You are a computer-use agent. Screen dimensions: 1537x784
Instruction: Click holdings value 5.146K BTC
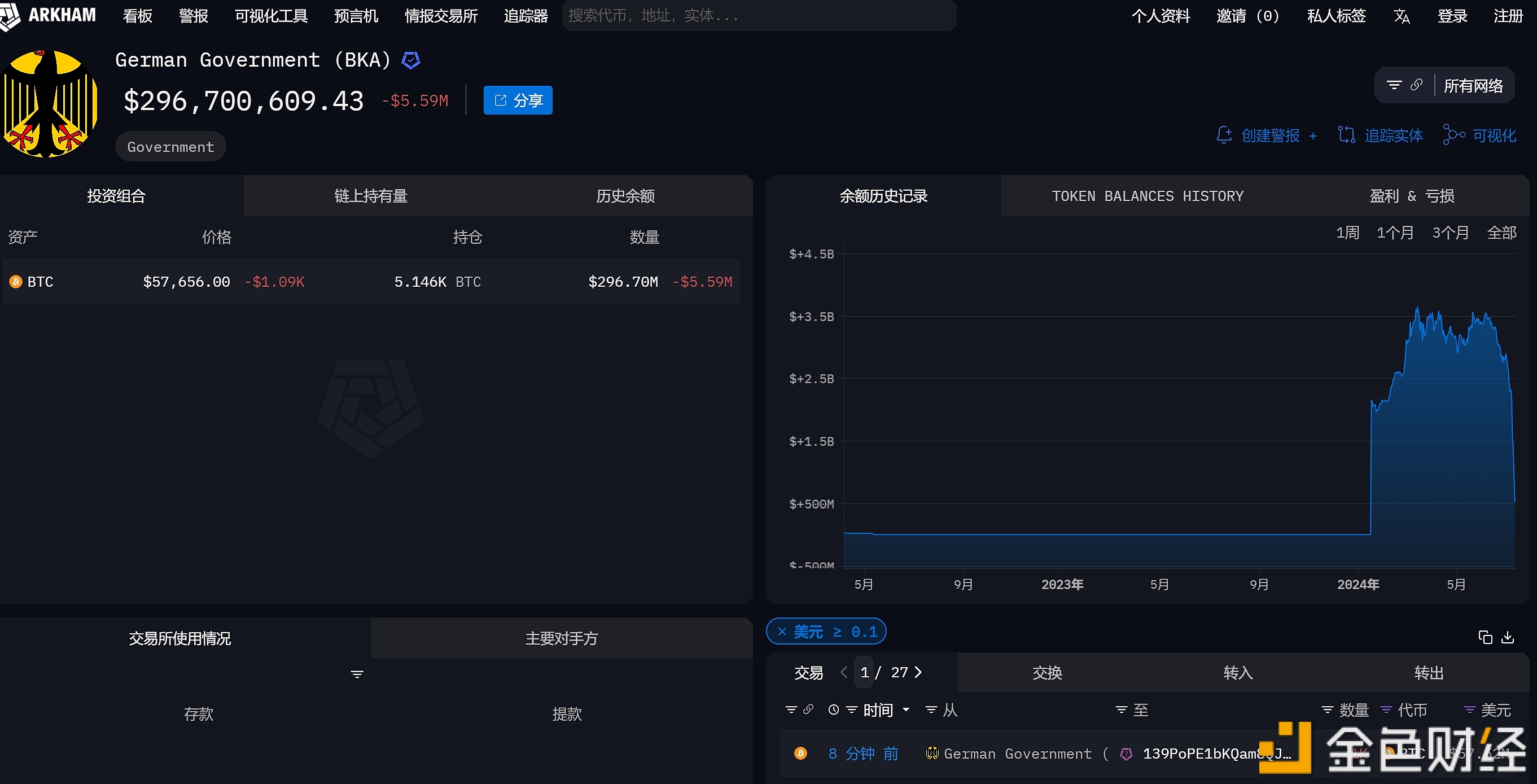tap(437, 282)
